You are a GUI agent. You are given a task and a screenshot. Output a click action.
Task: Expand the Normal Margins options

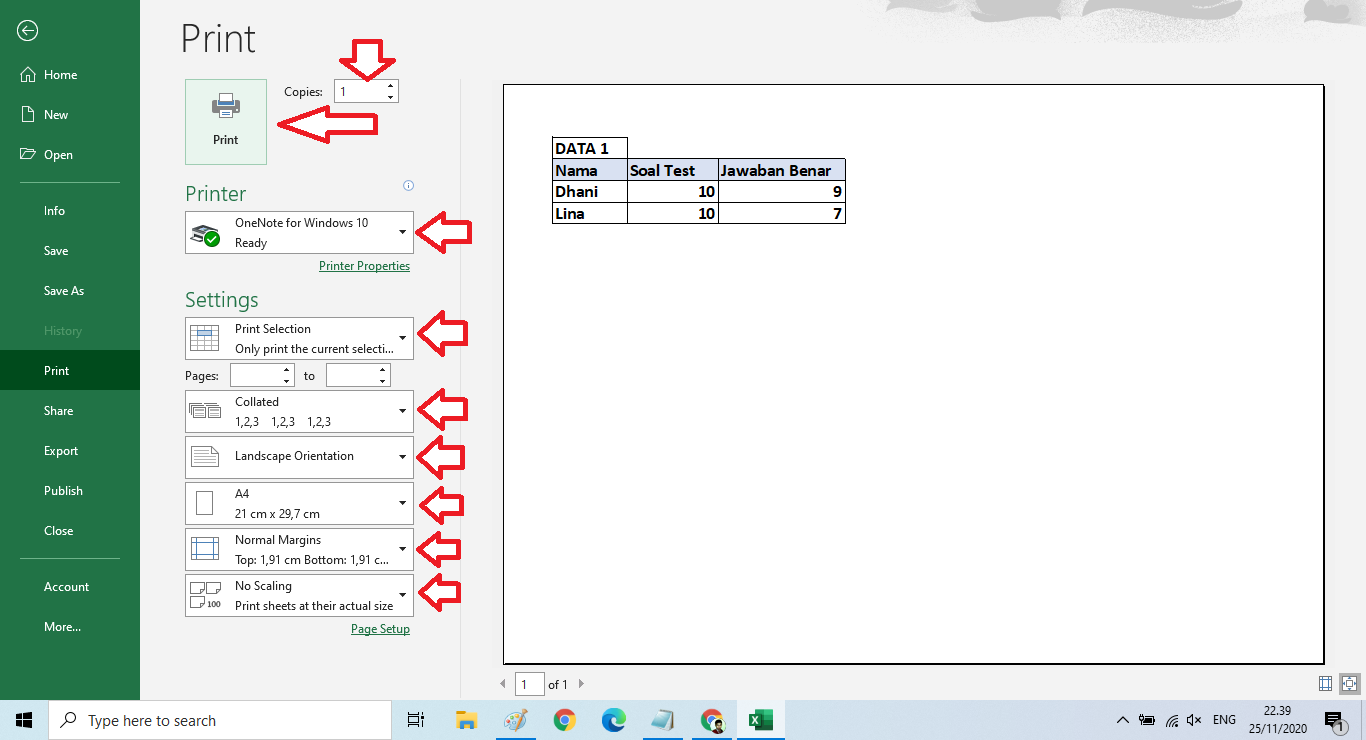(x=298, y=548)
